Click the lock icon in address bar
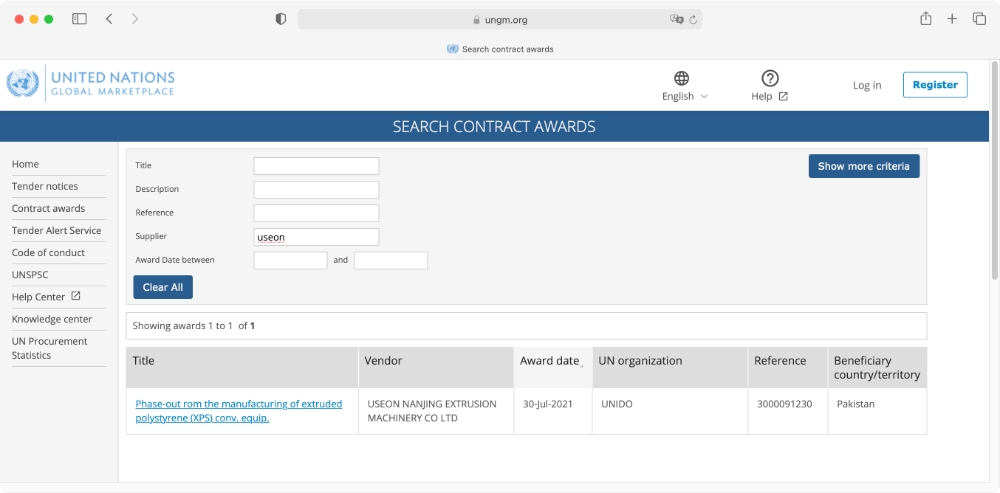The width and height of the screenshot is (1000, 493). pyautogui.click(x=476, y=20)
